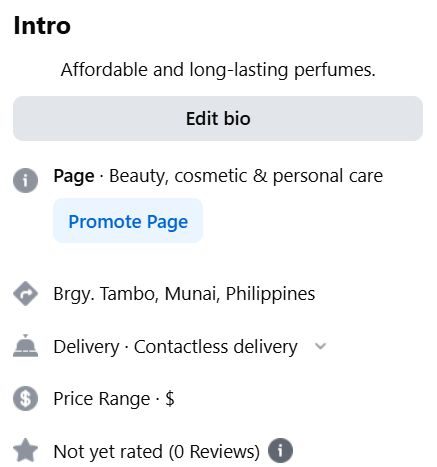Click the dollar coin Price Range icon

[x=25, y=398]
